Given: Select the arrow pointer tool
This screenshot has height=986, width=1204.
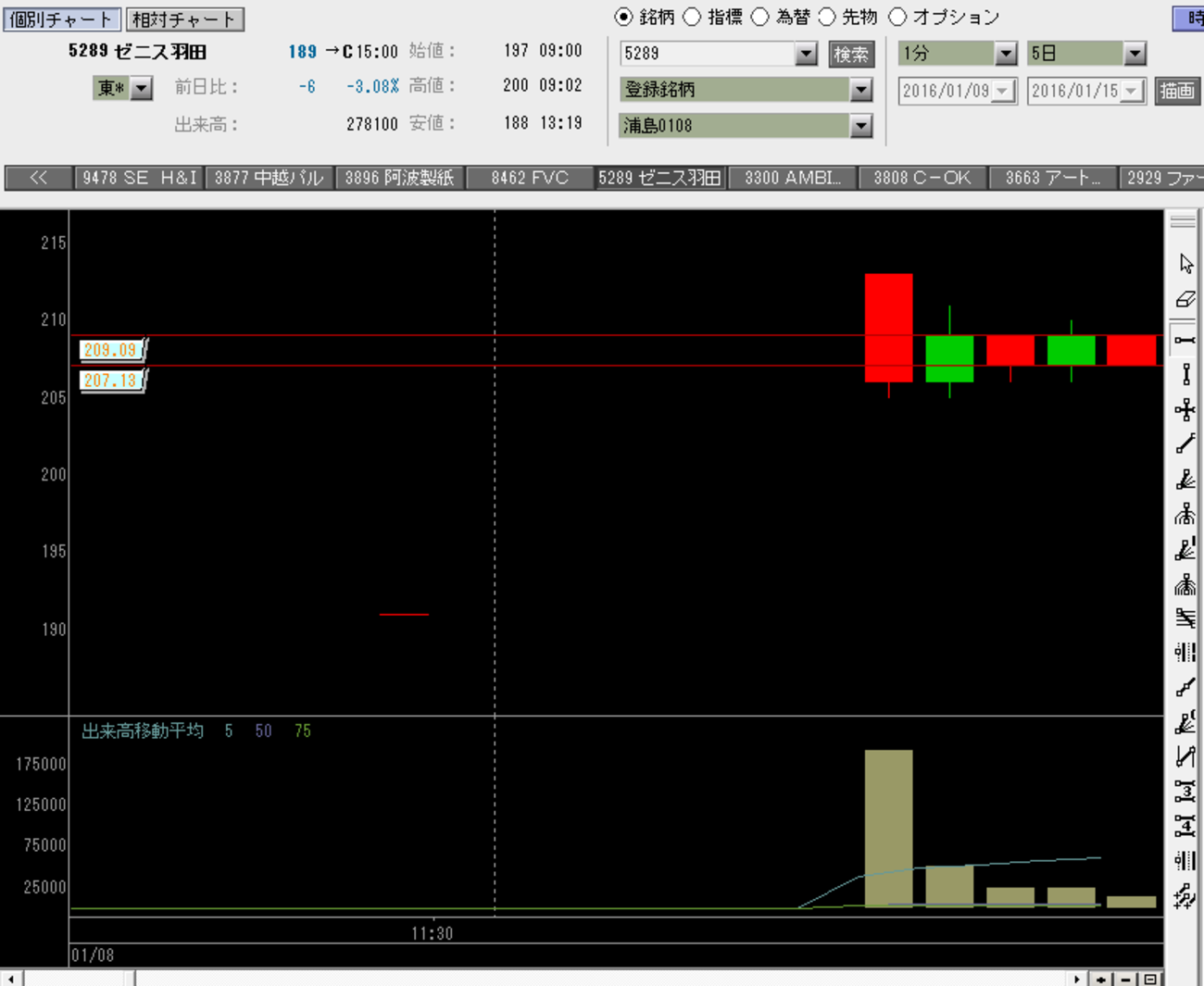Looking at the screenshot, I should tap(1185, 264).
